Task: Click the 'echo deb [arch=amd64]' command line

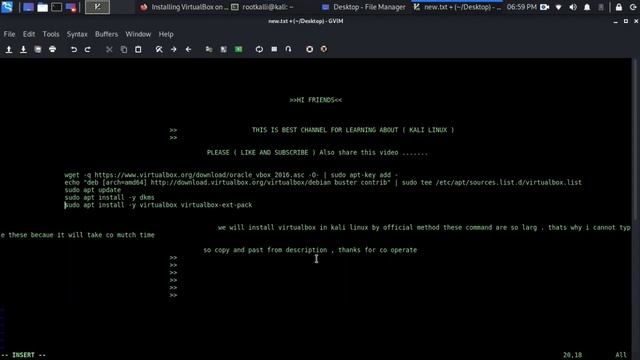Action: [323, 182]
